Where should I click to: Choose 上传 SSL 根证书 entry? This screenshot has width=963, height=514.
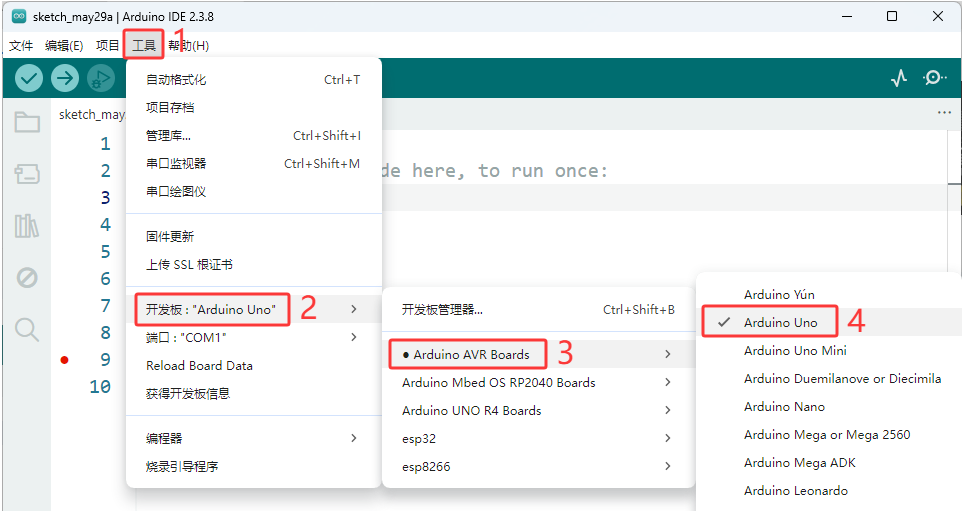point(254,265)
